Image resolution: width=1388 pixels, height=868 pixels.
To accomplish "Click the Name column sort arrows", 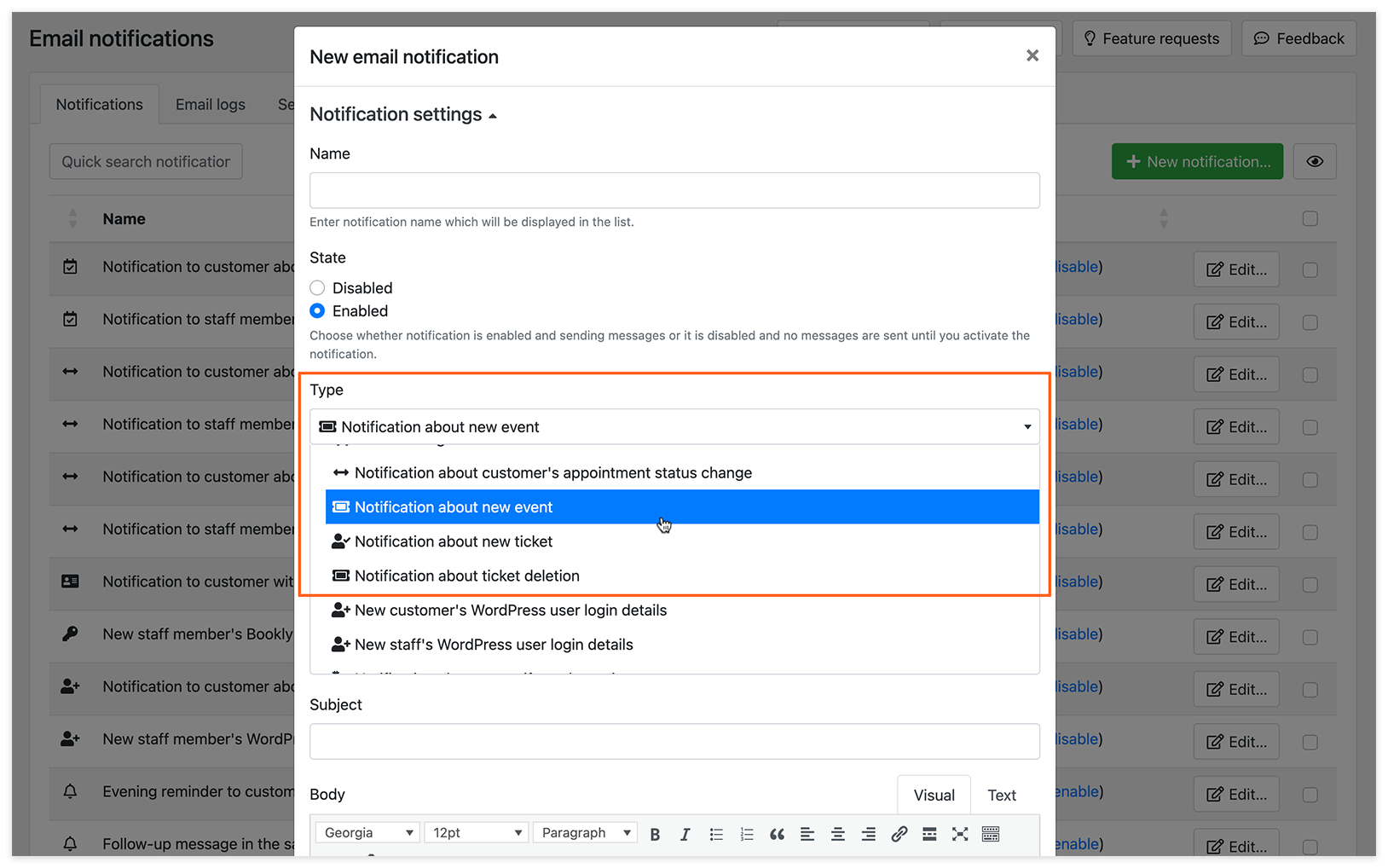I will (72, 218).
